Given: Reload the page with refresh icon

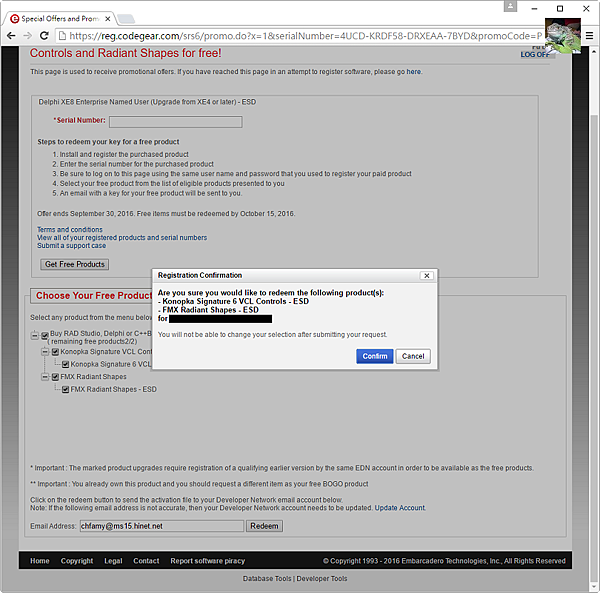Looking at the screenshot, I should click(44, 36).
